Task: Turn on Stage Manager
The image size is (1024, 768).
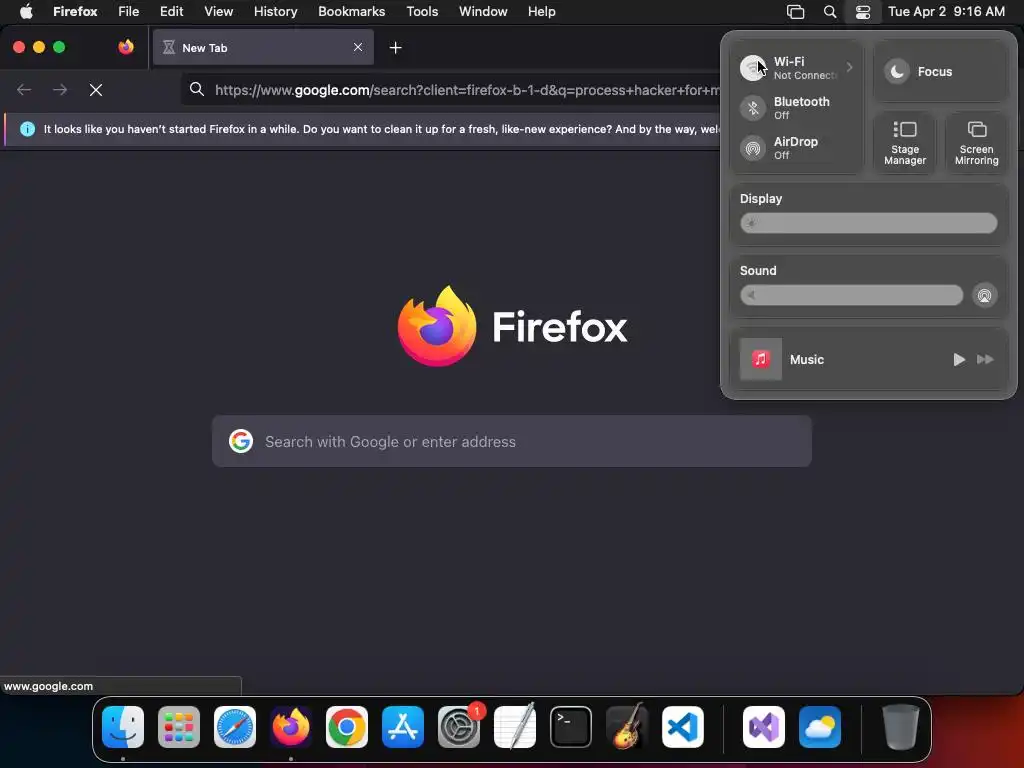Action: pyautogui.click(x=904, y=142)
